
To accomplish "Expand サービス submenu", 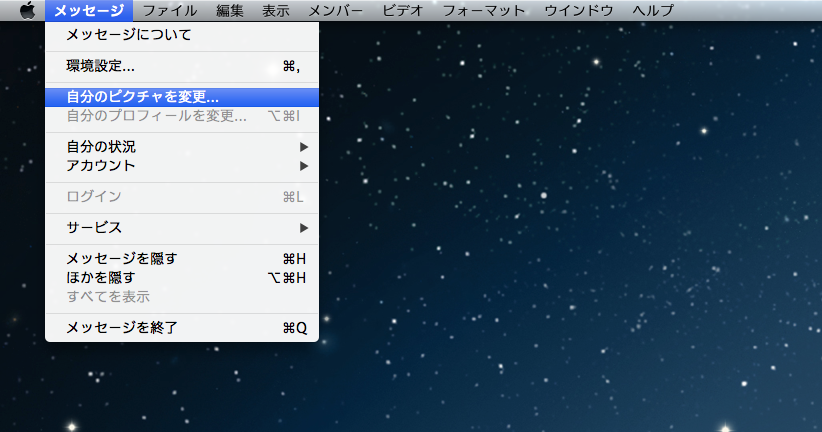I will [x=182, y=228].
